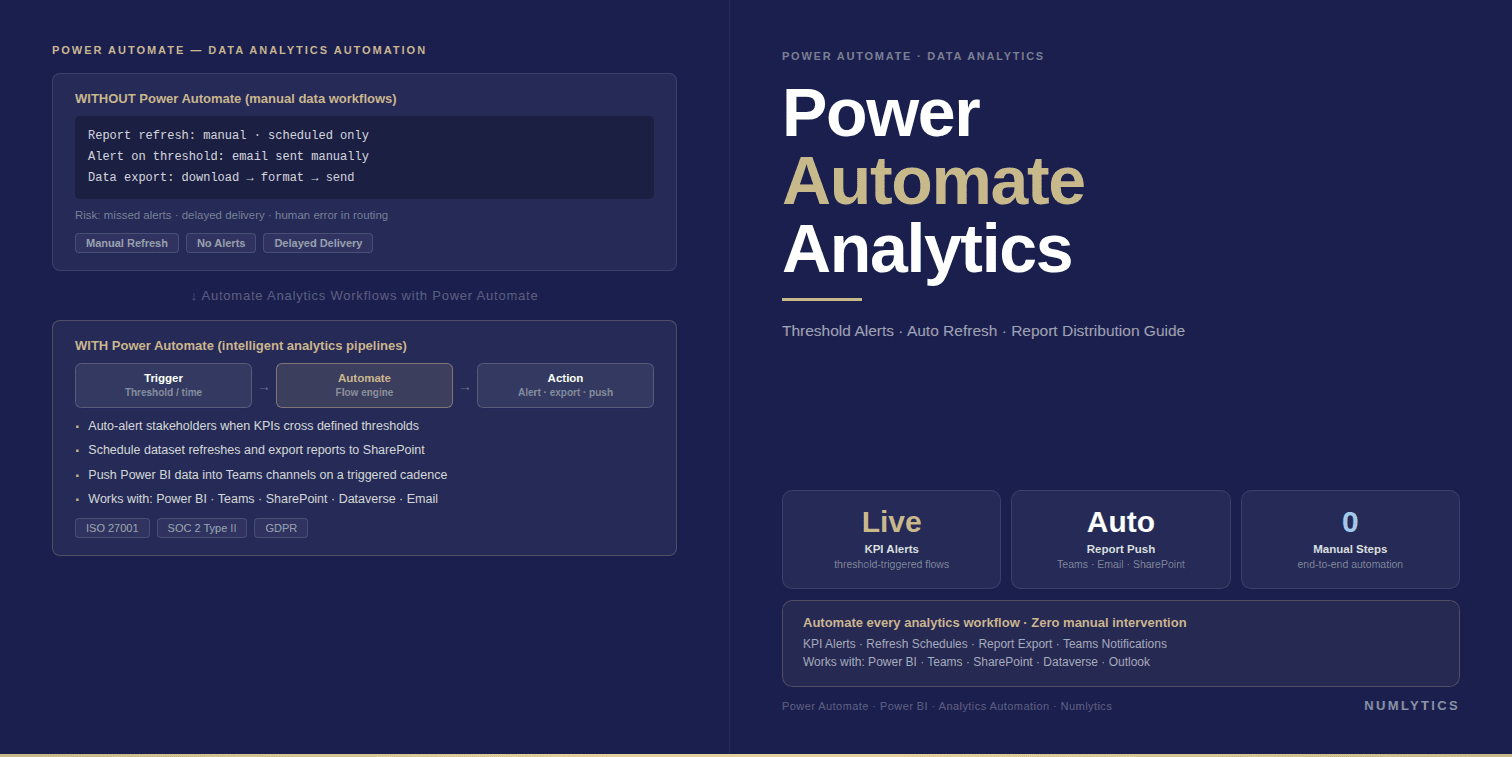This screenshot has height=757, width=1512.
Task: Select the Action step box
Action: point(565,385)
